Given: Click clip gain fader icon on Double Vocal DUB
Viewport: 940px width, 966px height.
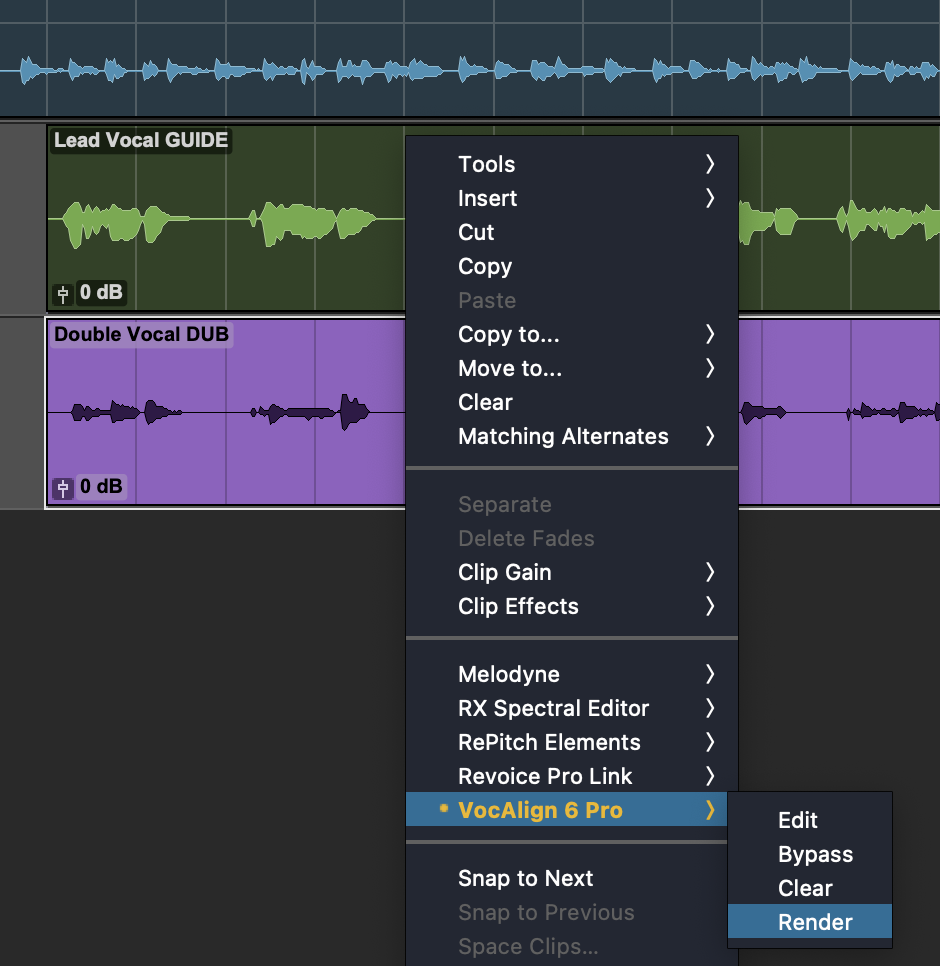Looking at the screenshot, I should point(63,488).
